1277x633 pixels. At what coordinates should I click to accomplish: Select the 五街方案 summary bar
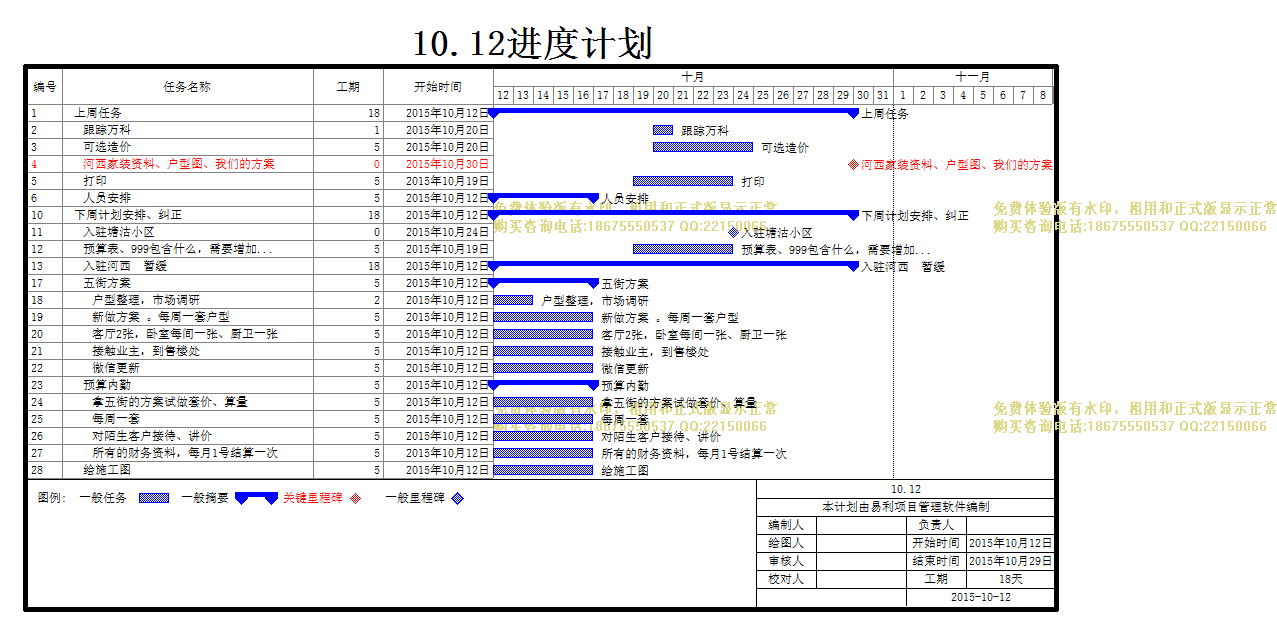tap(543, 283)
